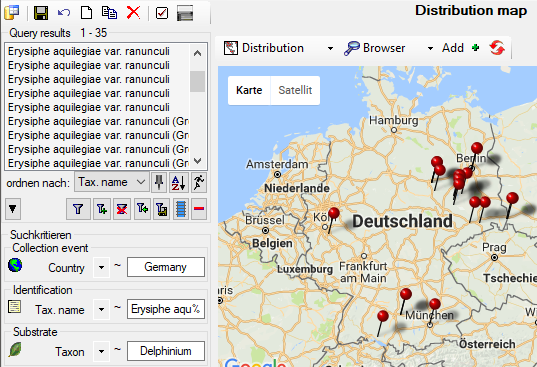The image size is (537, 367).
Task: Click the Taxon field containing Delphinium
Action: coord(166,351)
